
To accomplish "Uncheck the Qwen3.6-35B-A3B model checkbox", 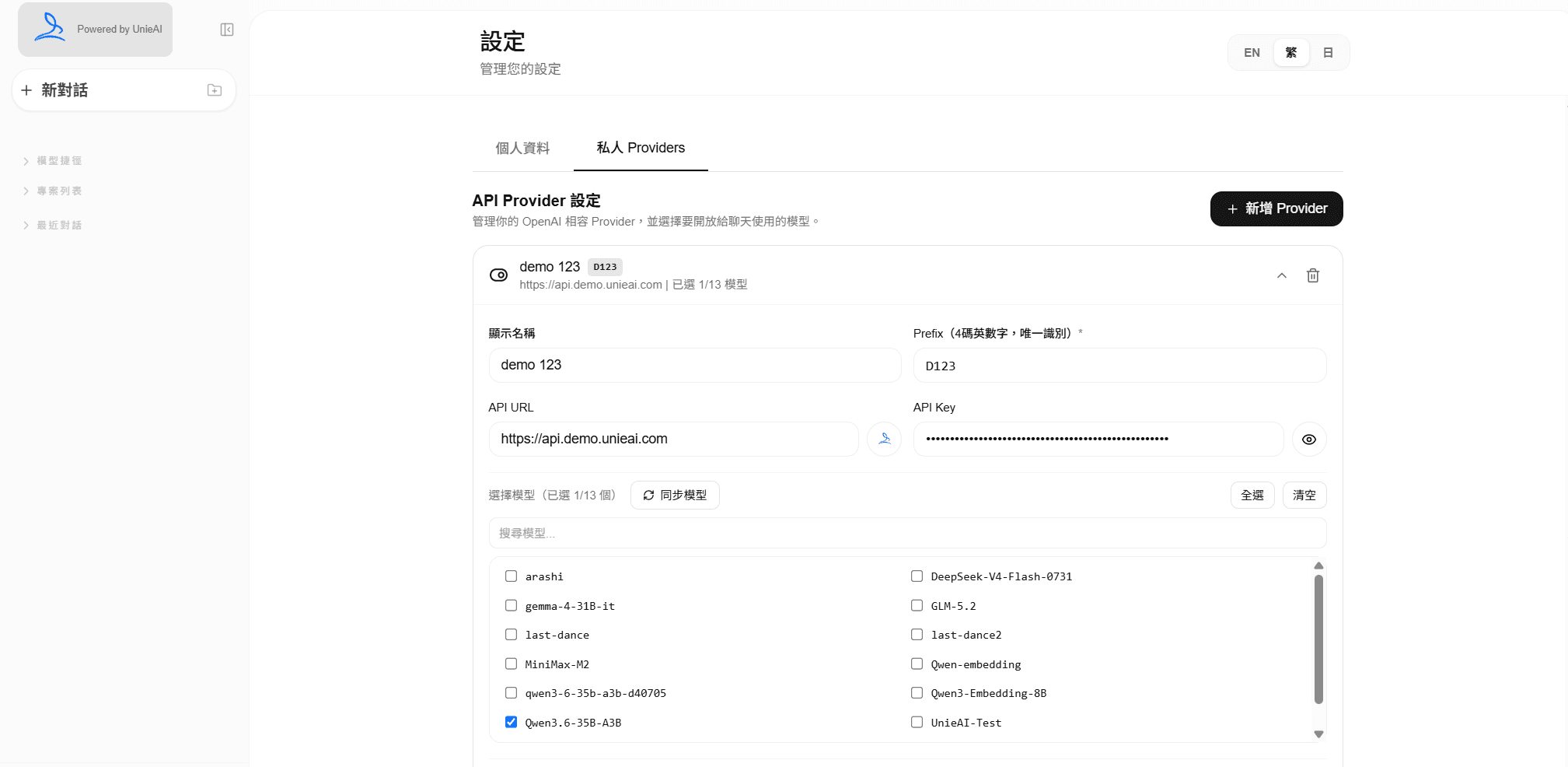I will [x=511, y=722].
